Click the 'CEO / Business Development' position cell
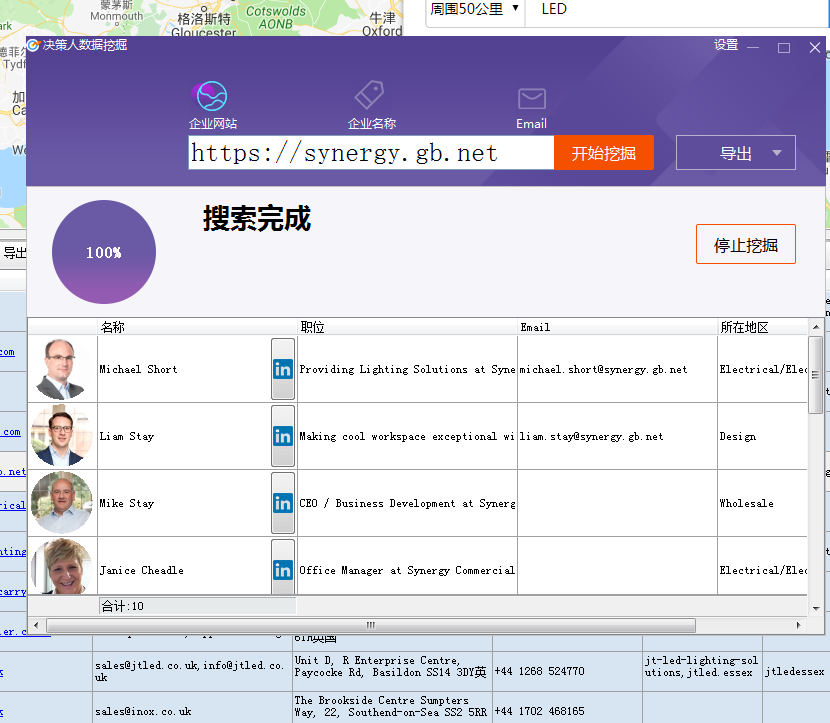 click(408, 503)
